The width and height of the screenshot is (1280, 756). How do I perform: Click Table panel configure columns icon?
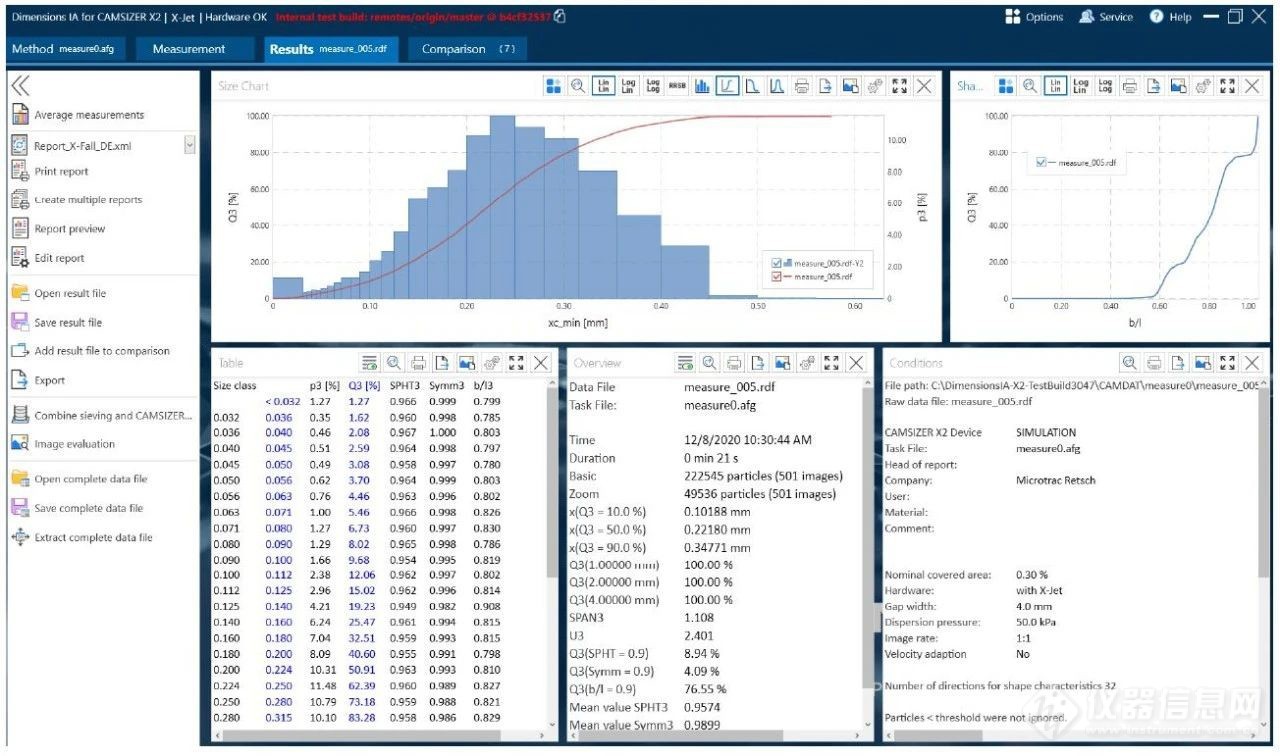[370, 363]
